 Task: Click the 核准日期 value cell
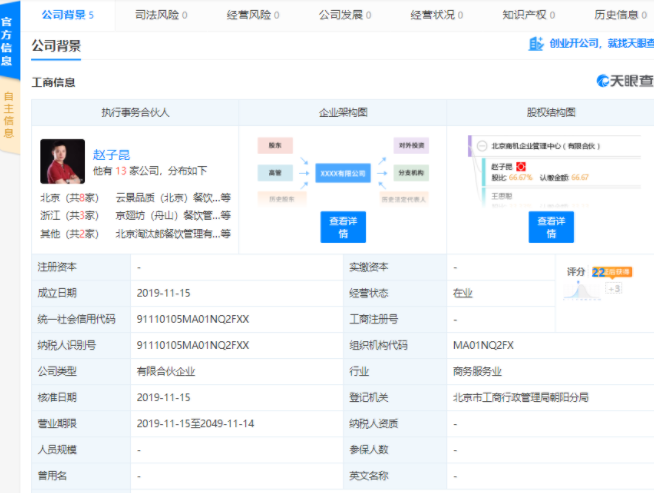click(x=237, y=397)
